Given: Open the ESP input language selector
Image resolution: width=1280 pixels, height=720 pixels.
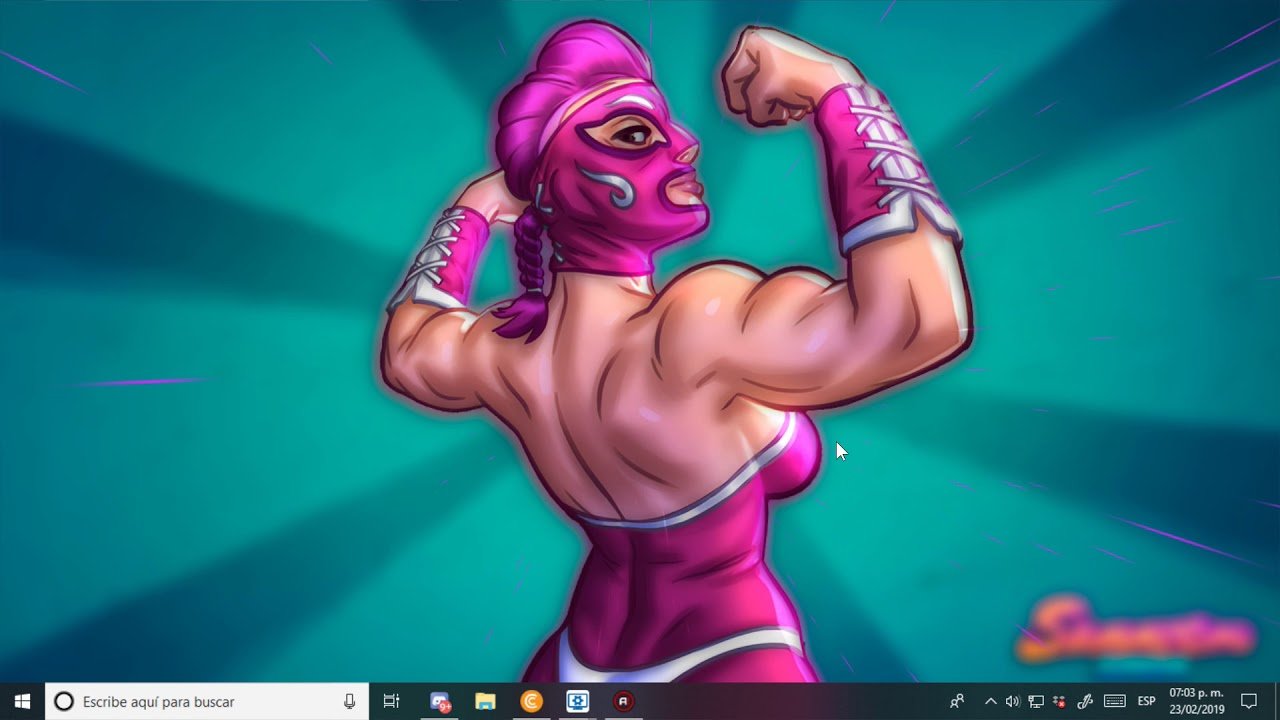Looking at the screenshot, I should point(1146,702).
